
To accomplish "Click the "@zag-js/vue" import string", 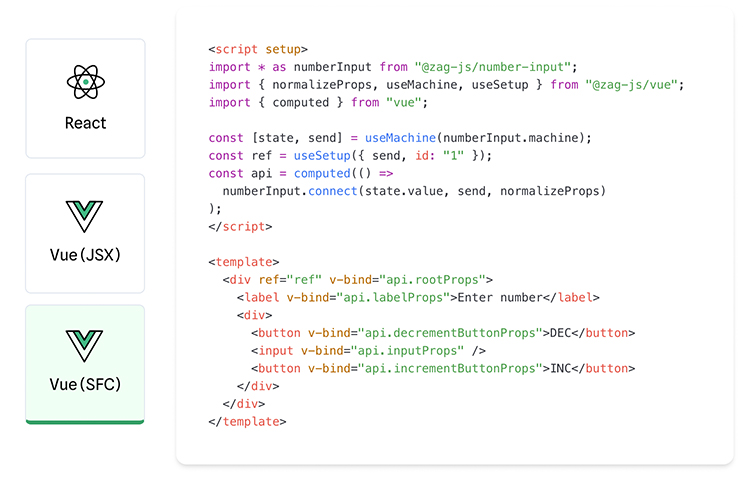I will pos(631,85).
